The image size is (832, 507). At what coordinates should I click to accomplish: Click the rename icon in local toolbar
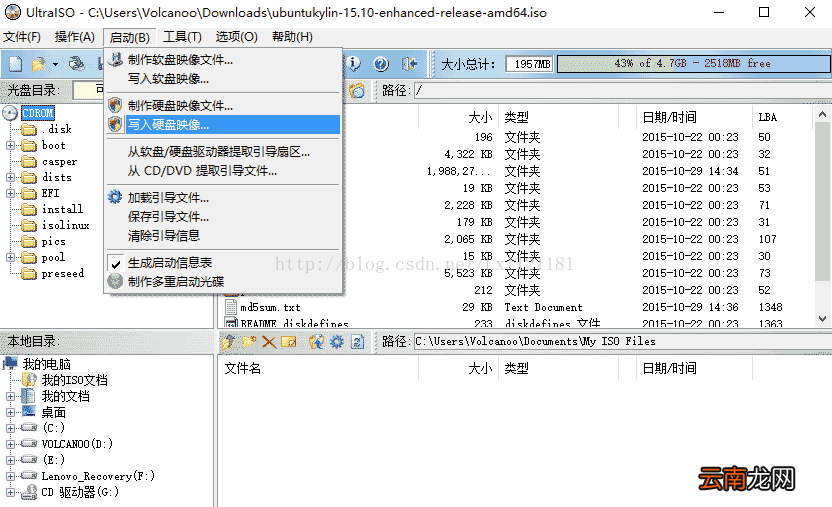[289, 342]
